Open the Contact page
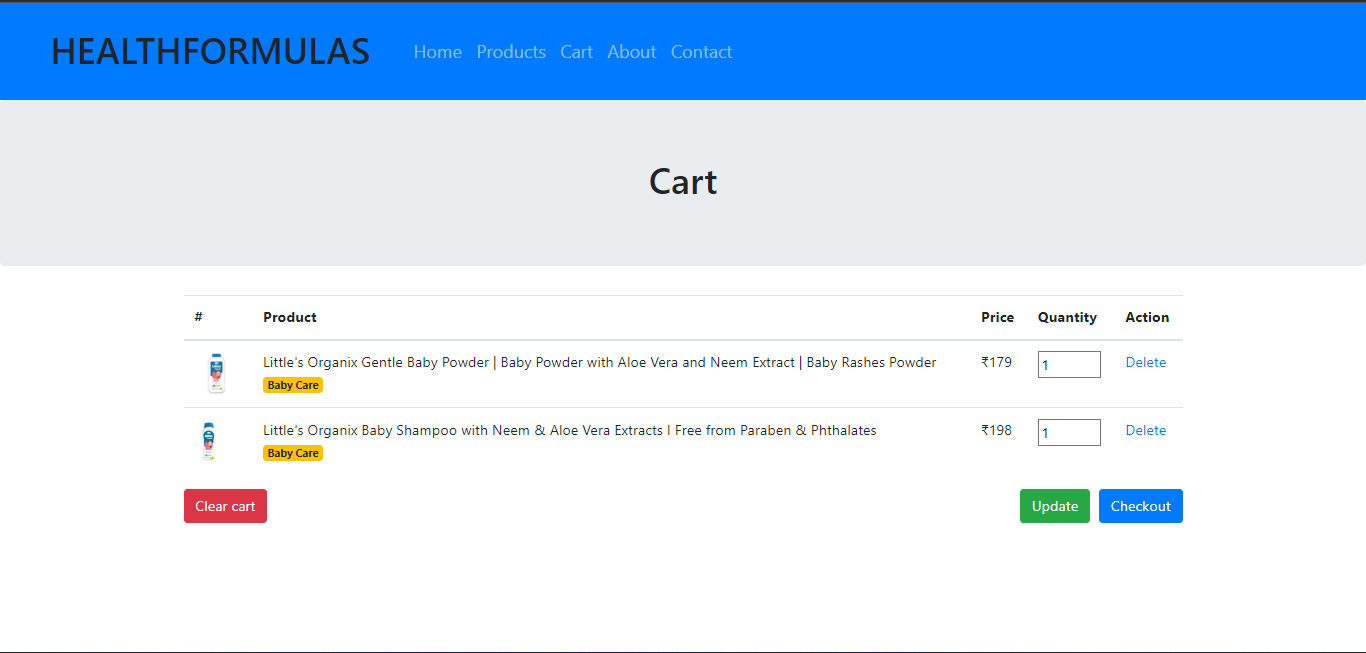 point(701,52)
